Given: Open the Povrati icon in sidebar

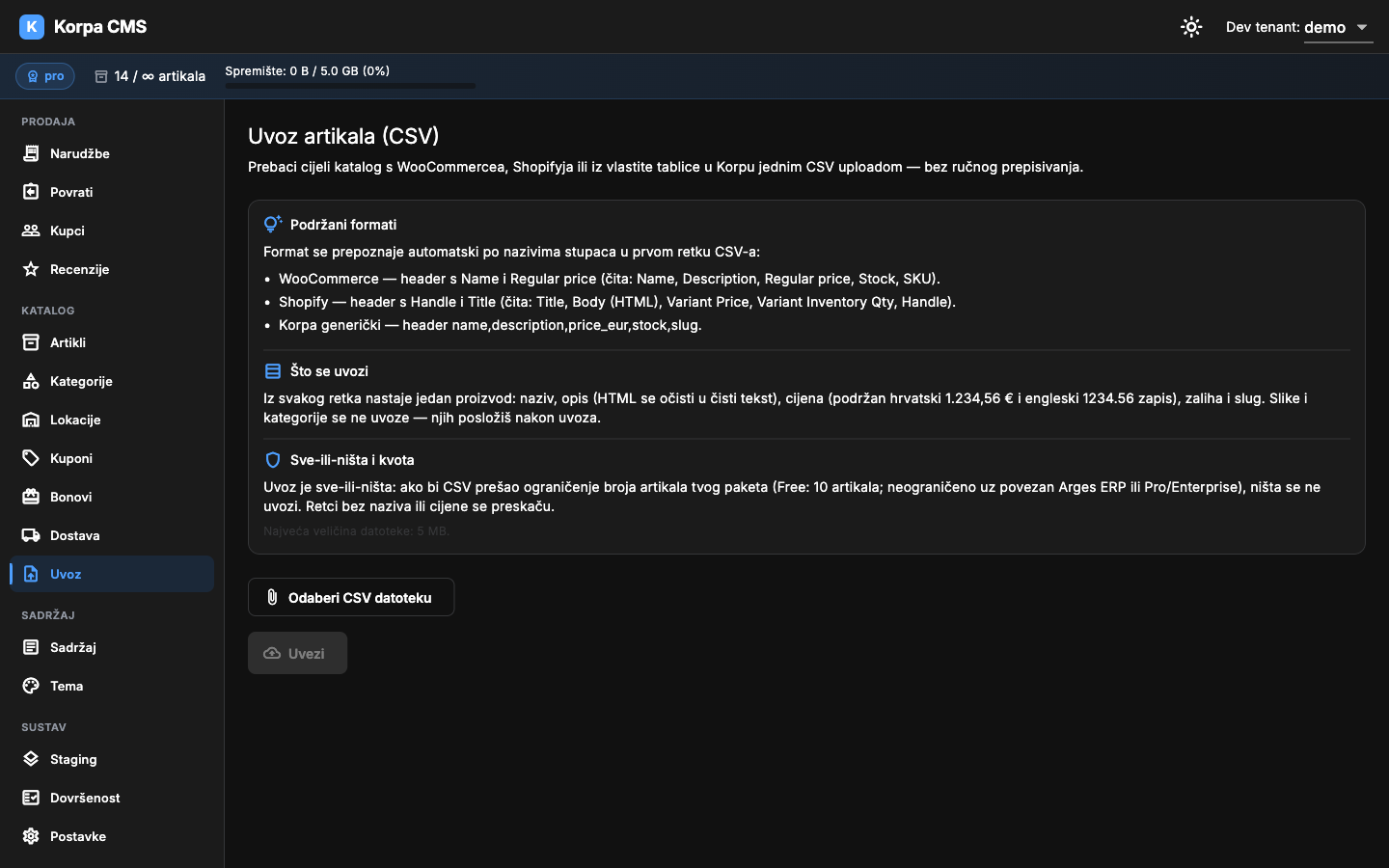Looking at the screenshot, I should (31, 192).
